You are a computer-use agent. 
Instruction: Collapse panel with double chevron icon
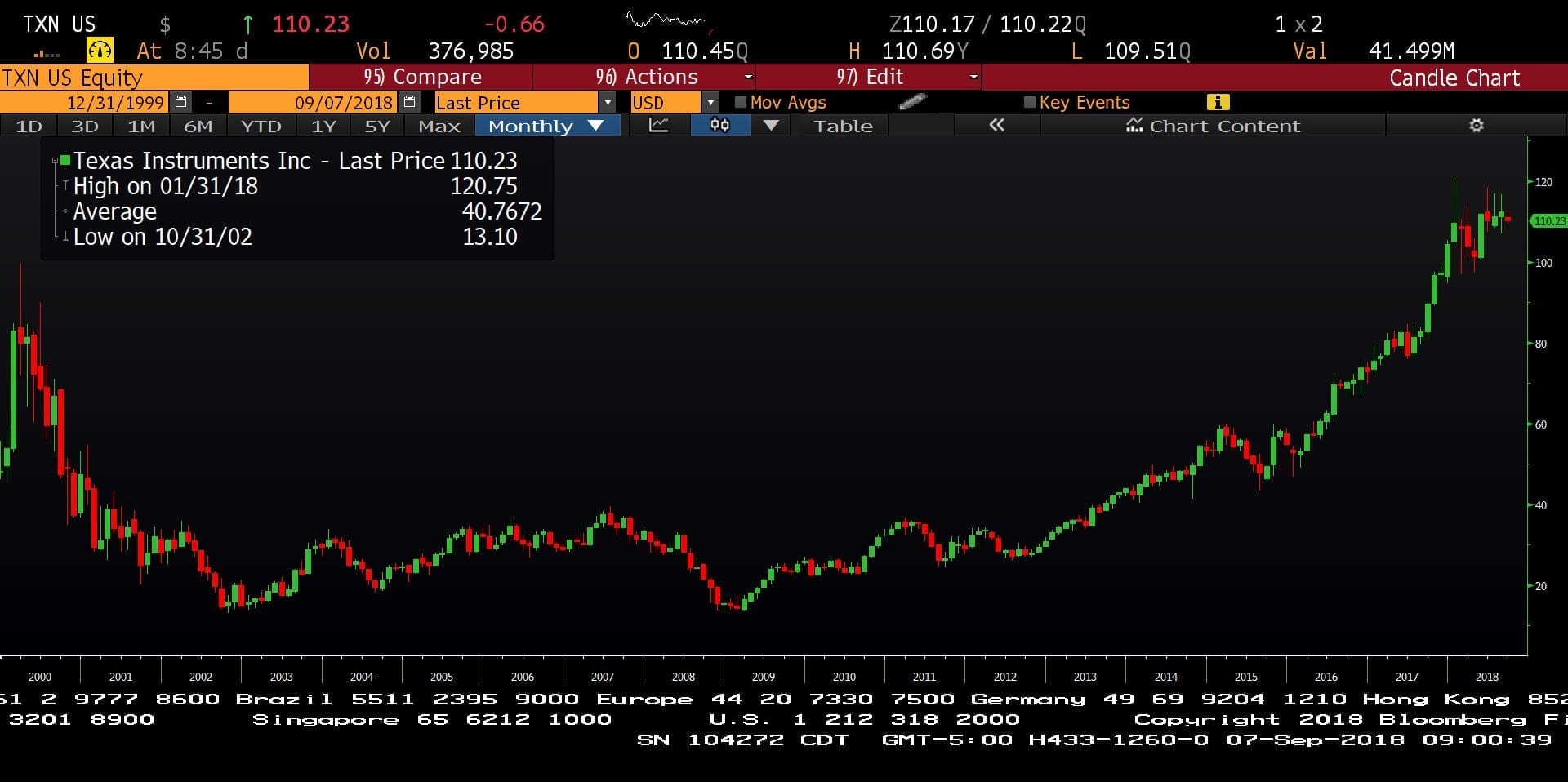pyautogui.click(x=996, y=126)
